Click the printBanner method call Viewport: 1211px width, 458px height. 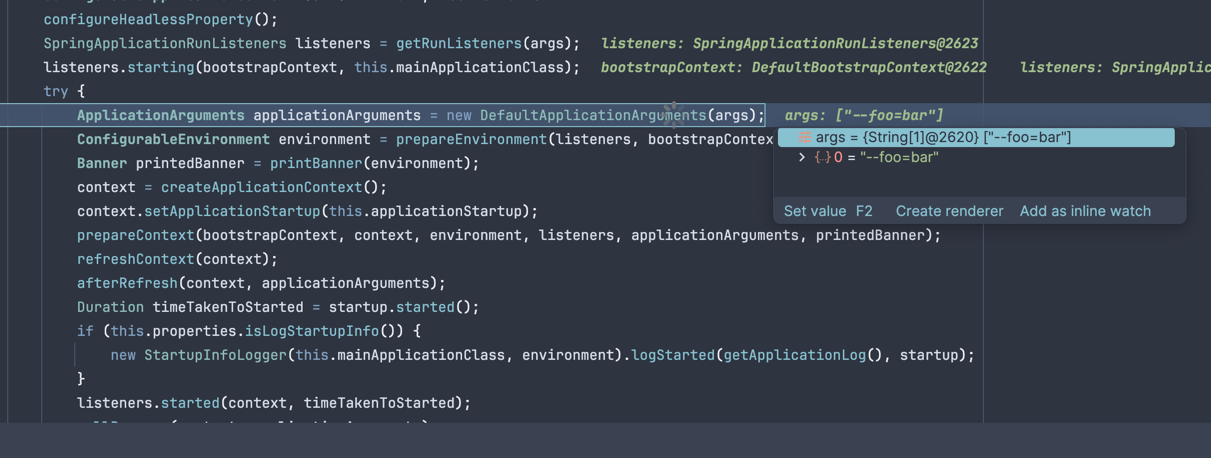316,163
